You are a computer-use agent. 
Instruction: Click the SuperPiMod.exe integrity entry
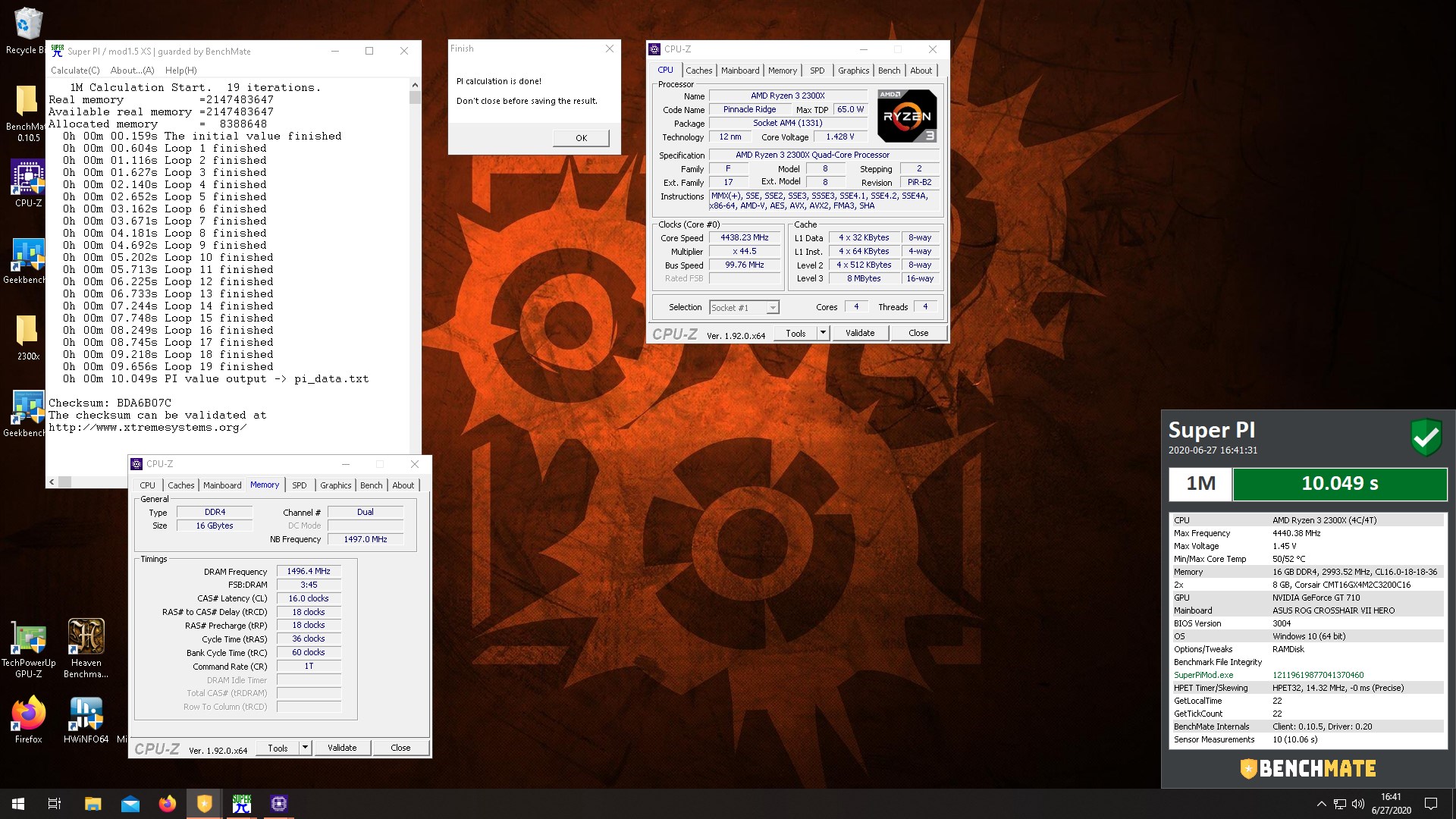coord(1307,675)
